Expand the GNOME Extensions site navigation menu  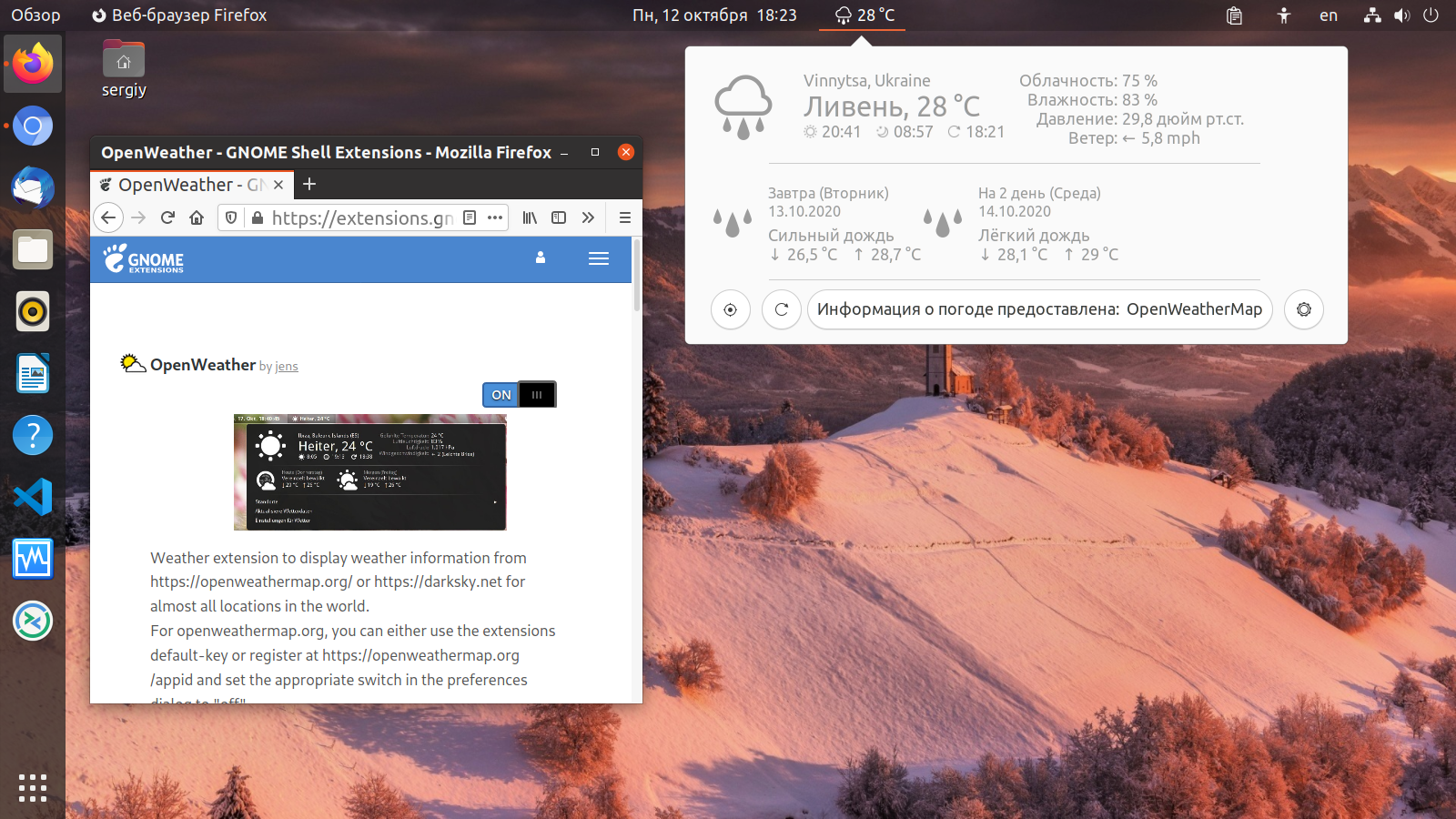click(x=599, y=258)
